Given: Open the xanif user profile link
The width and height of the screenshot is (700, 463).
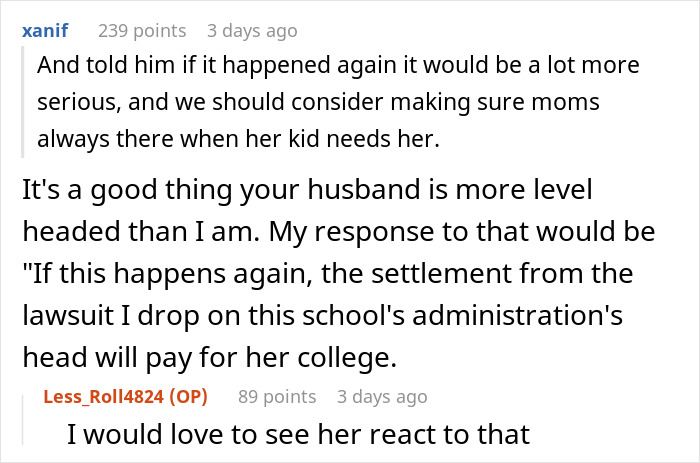Looking at the screenshot, I should [44, 31].
